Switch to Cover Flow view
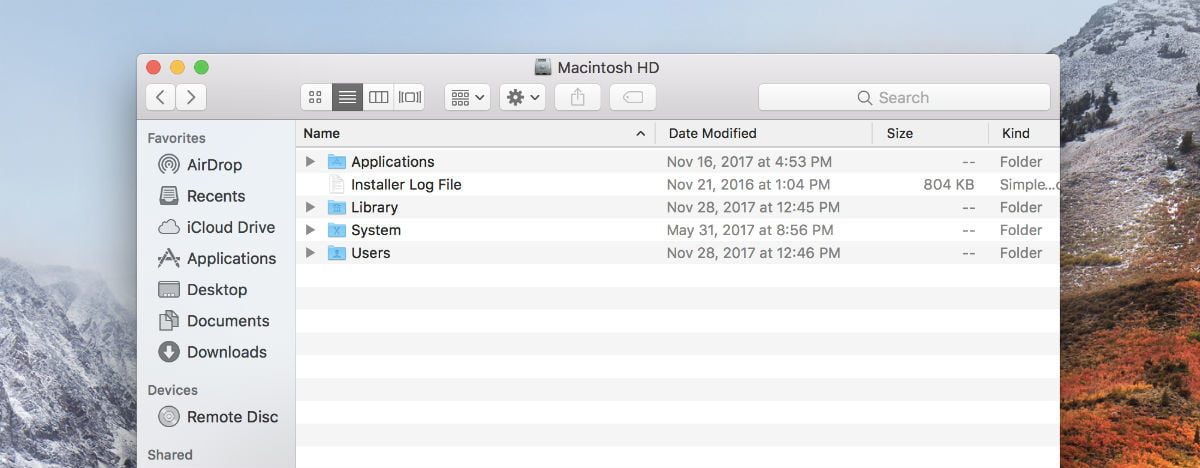This screenshot has width=1200, height=468. point(409,97)
